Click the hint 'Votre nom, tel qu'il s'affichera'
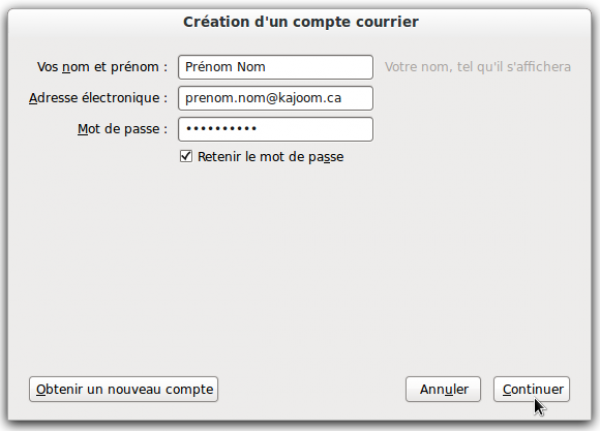600x431 pixels. tap(478, 67)
